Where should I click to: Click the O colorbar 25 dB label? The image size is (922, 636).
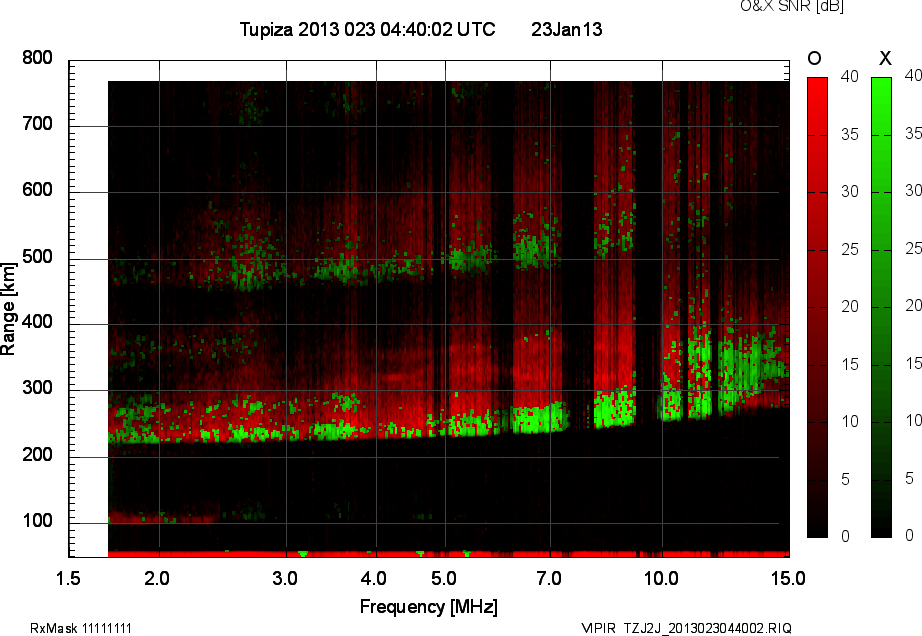coord(850,250)
